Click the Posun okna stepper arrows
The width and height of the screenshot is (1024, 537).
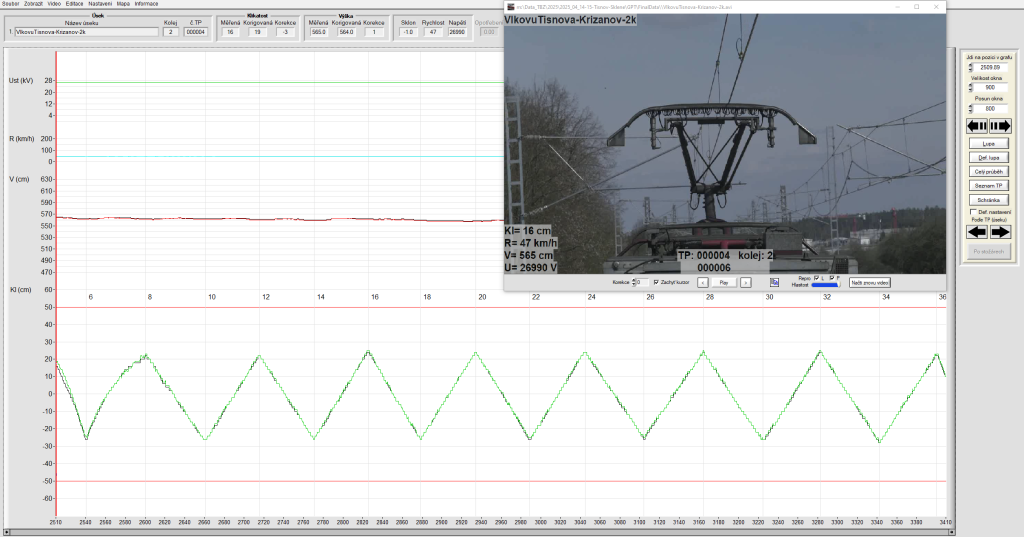click(970, 108)
